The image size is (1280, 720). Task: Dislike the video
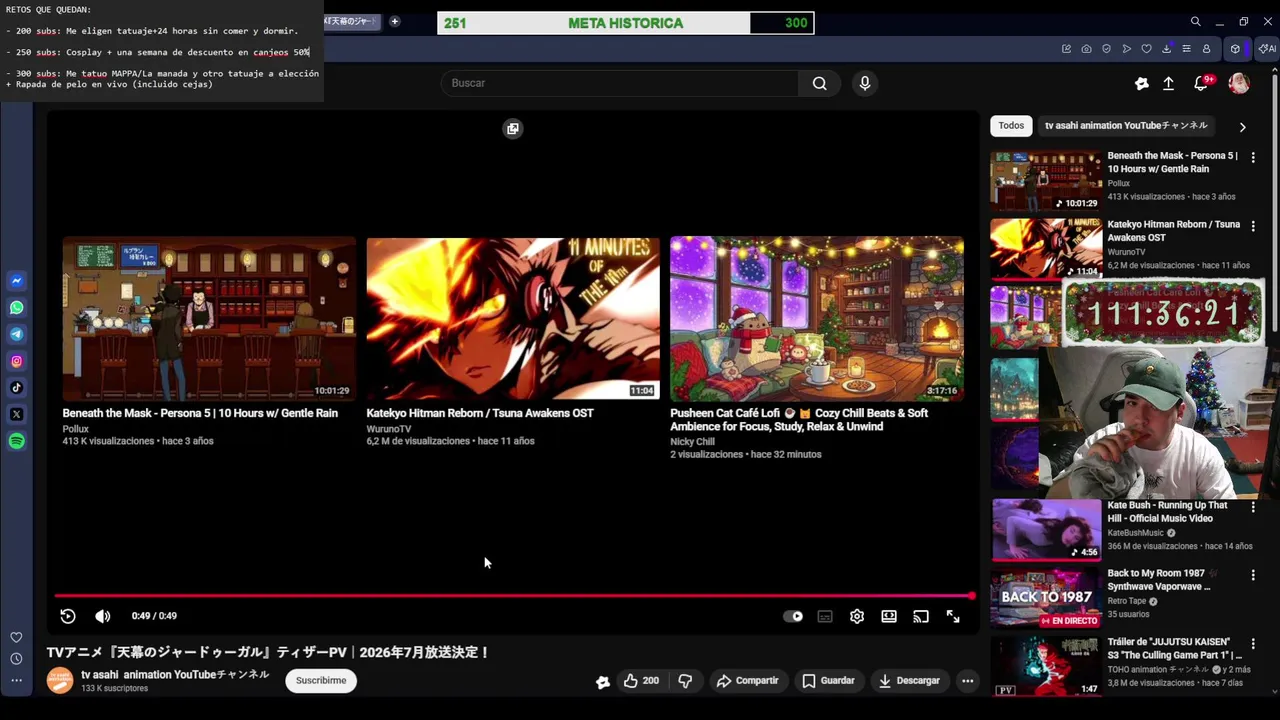coord(685,681)
